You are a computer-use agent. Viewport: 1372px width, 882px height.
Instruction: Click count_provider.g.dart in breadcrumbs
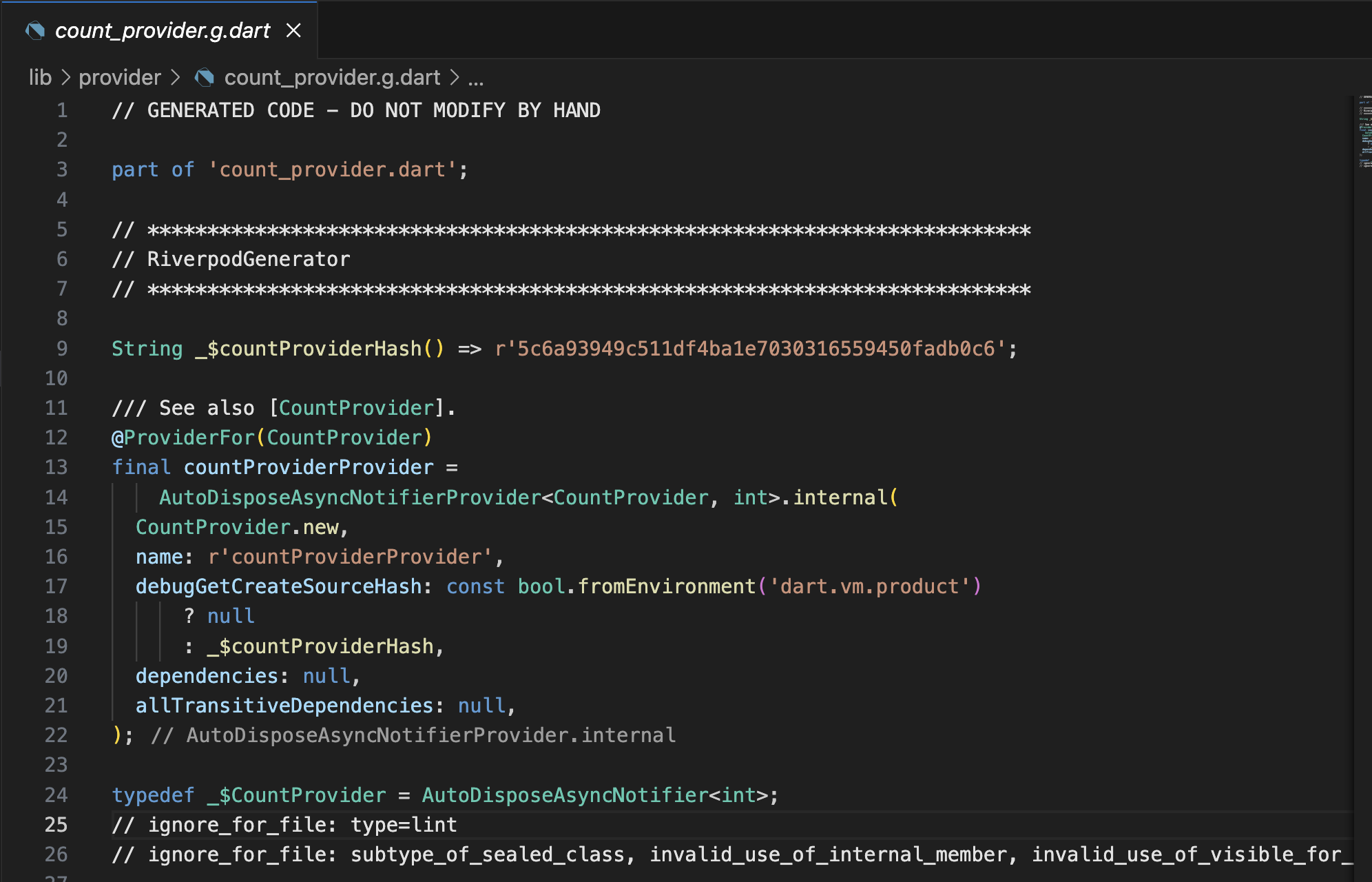(332, 78)
